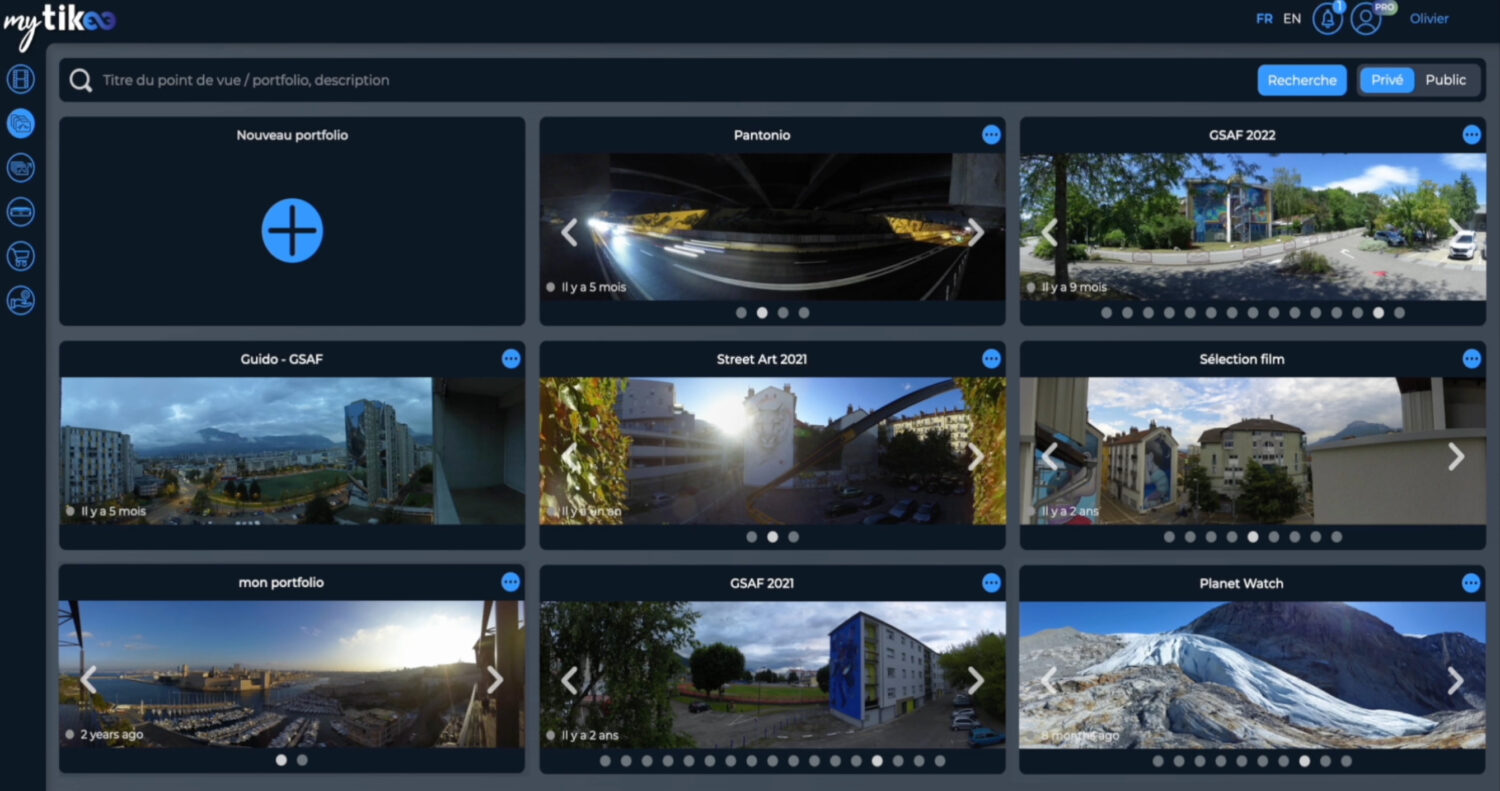The width and height of the screenshot is (1500, 791).
Task: Click inside the search input field
Action: [400, 80]
